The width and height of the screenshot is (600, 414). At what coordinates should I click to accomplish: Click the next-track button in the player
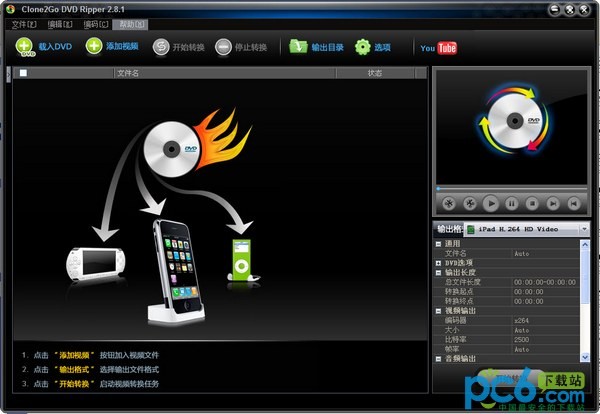pyautogui.click(x=553, y=204)
